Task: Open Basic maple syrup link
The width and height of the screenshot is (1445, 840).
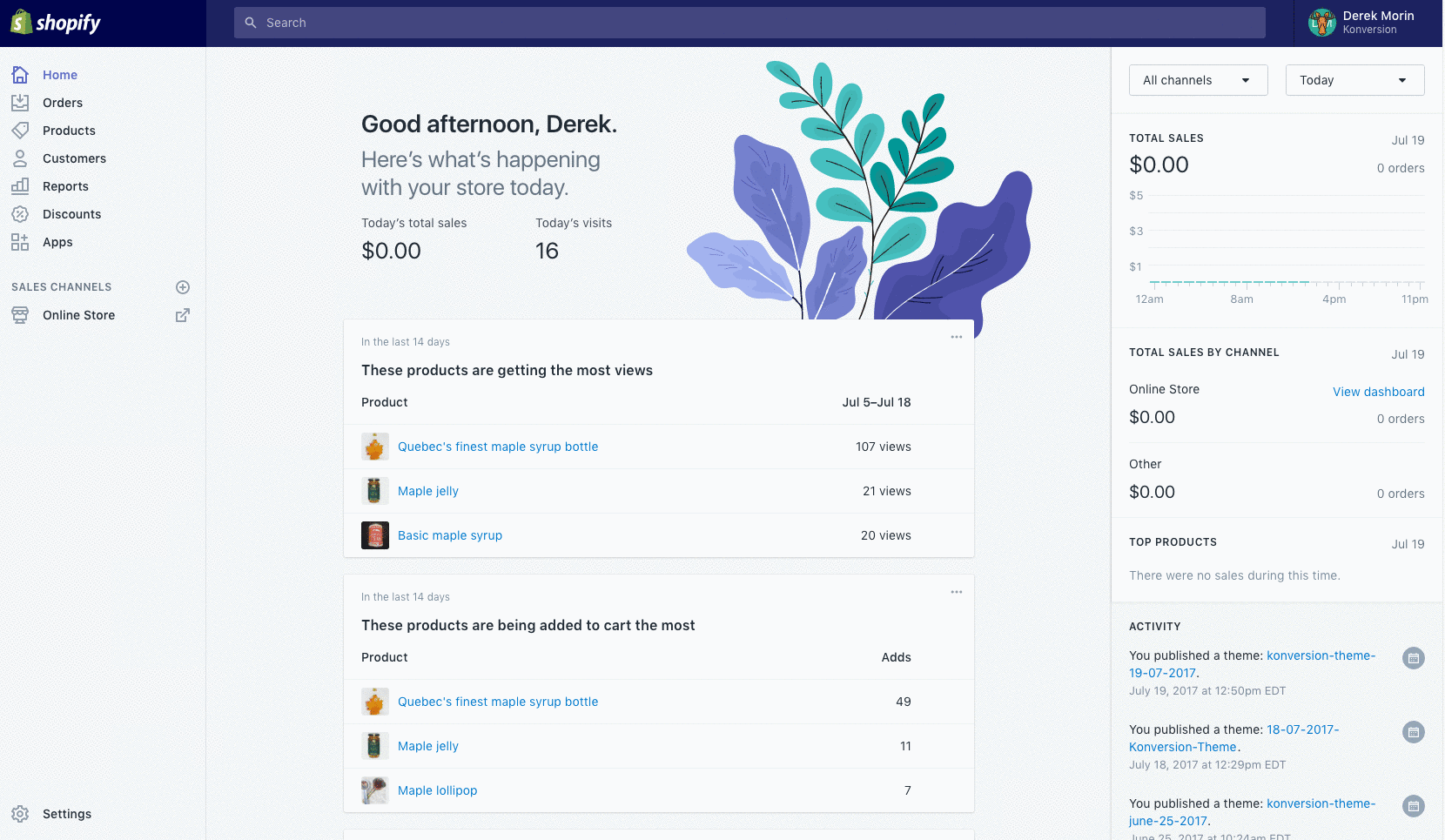Action: pyautogui.click(x=450, y=535)
